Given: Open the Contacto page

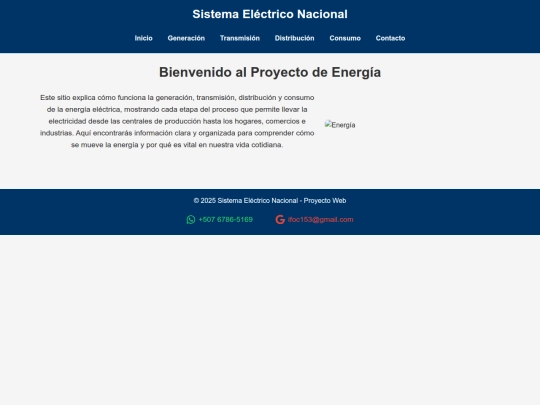Looking at the screenshot, I should point(390,38).
